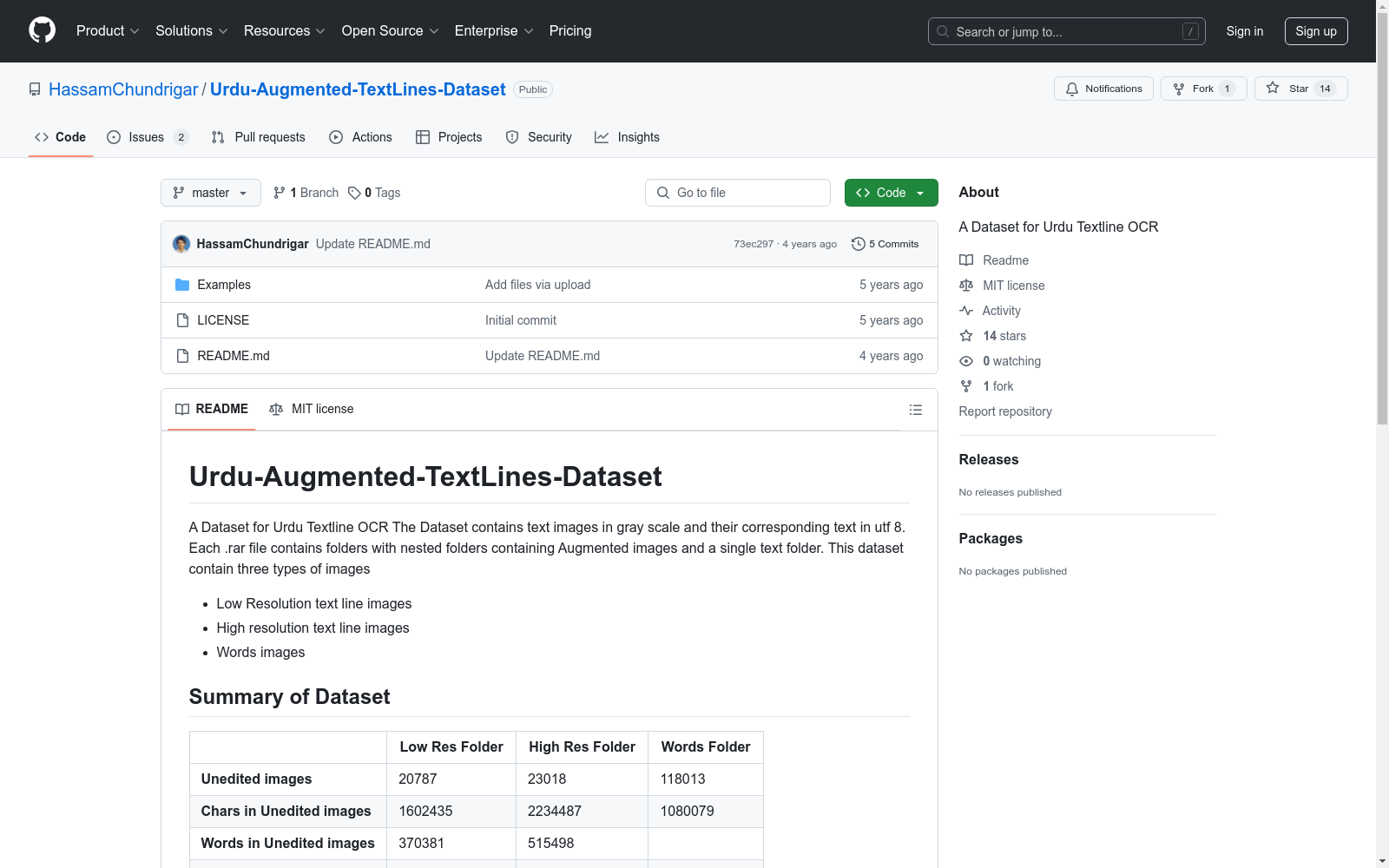Switch to the Security tab
The image size is (1389, 868).
(x=539, y=137)
